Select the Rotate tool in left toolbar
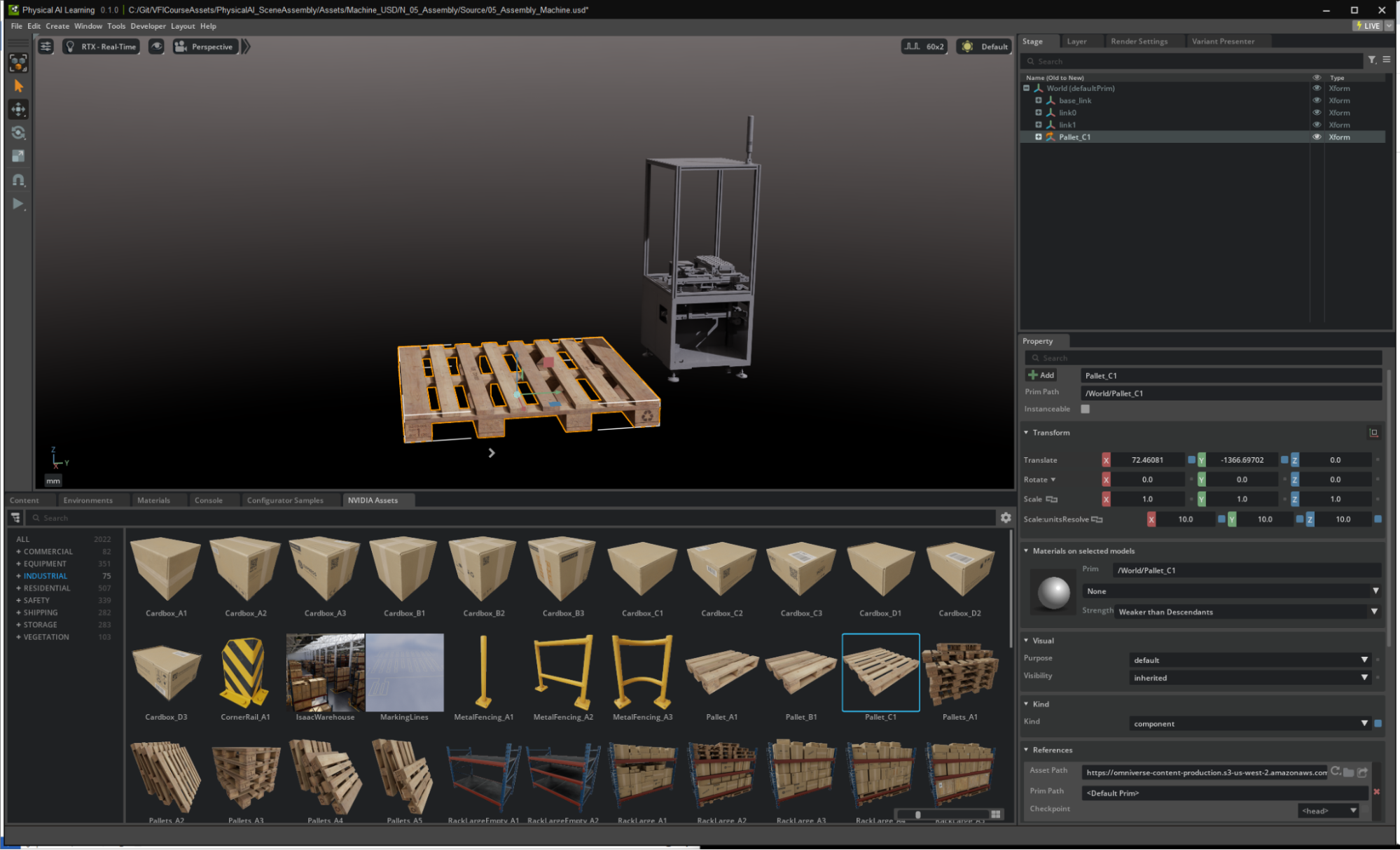 coord(19,133)
